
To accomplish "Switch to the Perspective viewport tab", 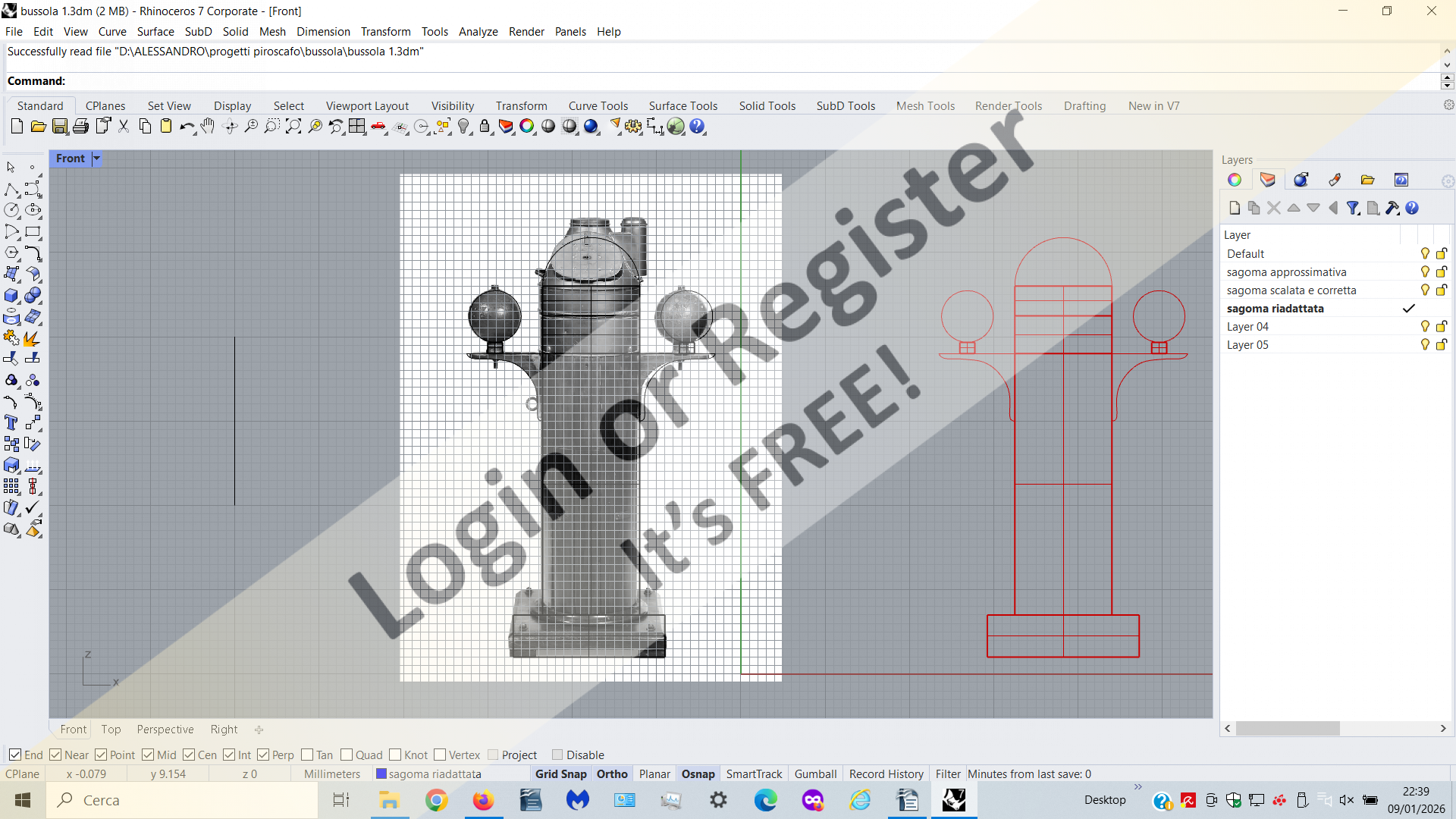I will tap(165, 729).
